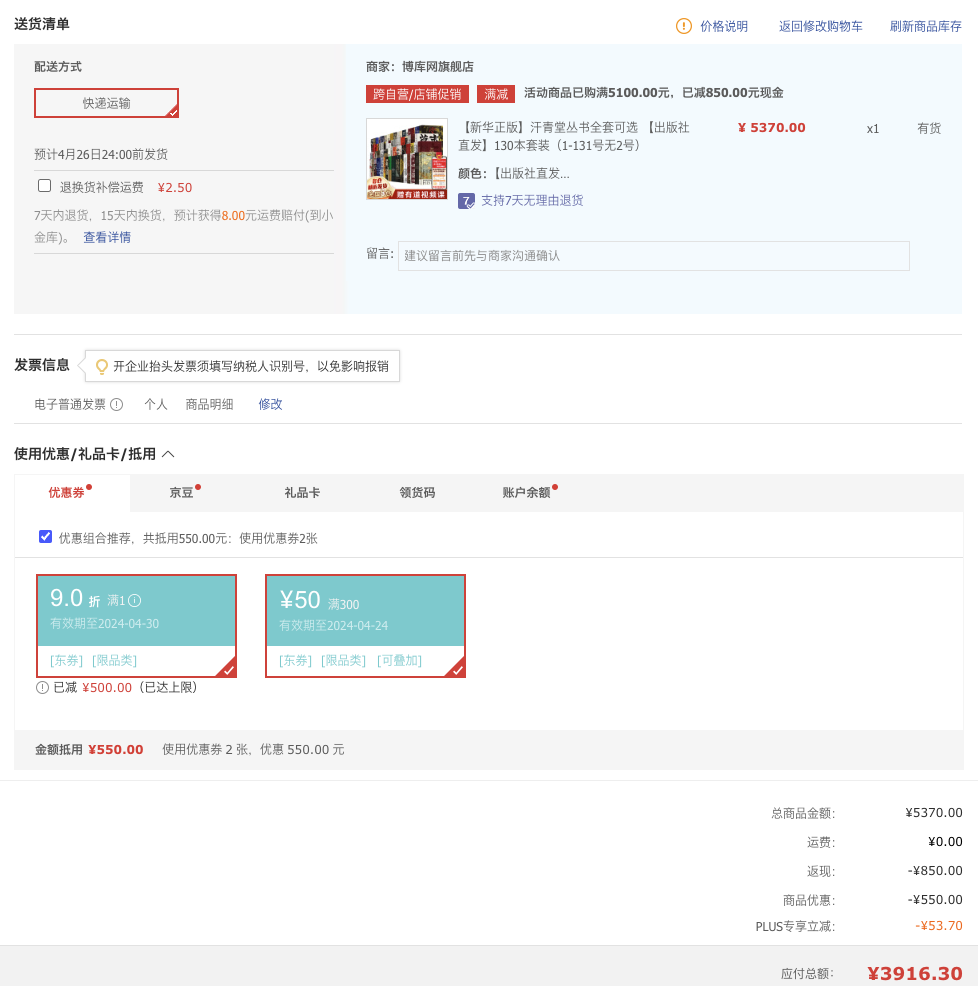Switch to the 京豆 tab
Image resolution: width=978 pixels, height=986 pixels.
tap(181, 492)
